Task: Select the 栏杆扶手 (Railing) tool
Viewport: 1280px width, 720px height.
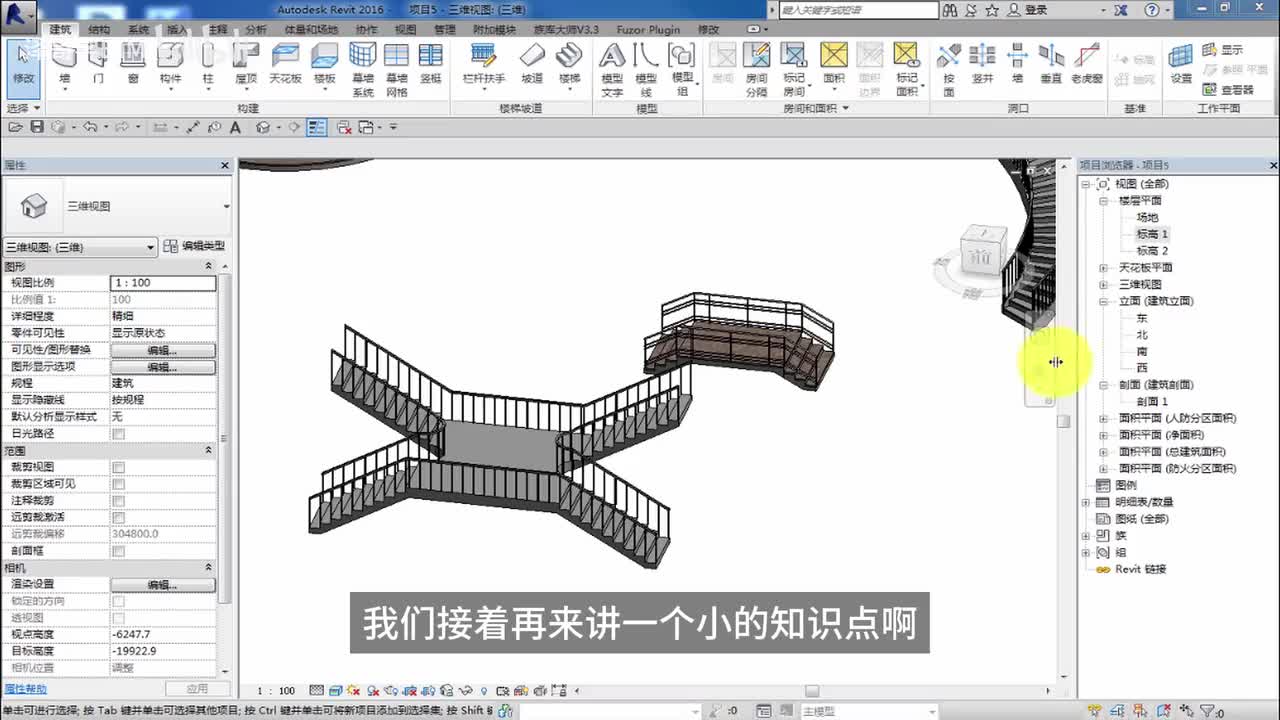Action: point(484,64)
